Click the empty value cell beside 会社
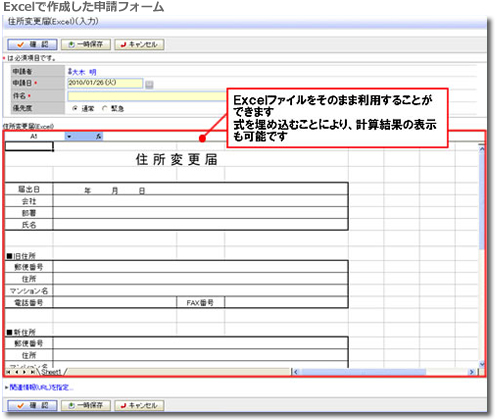 200,201
